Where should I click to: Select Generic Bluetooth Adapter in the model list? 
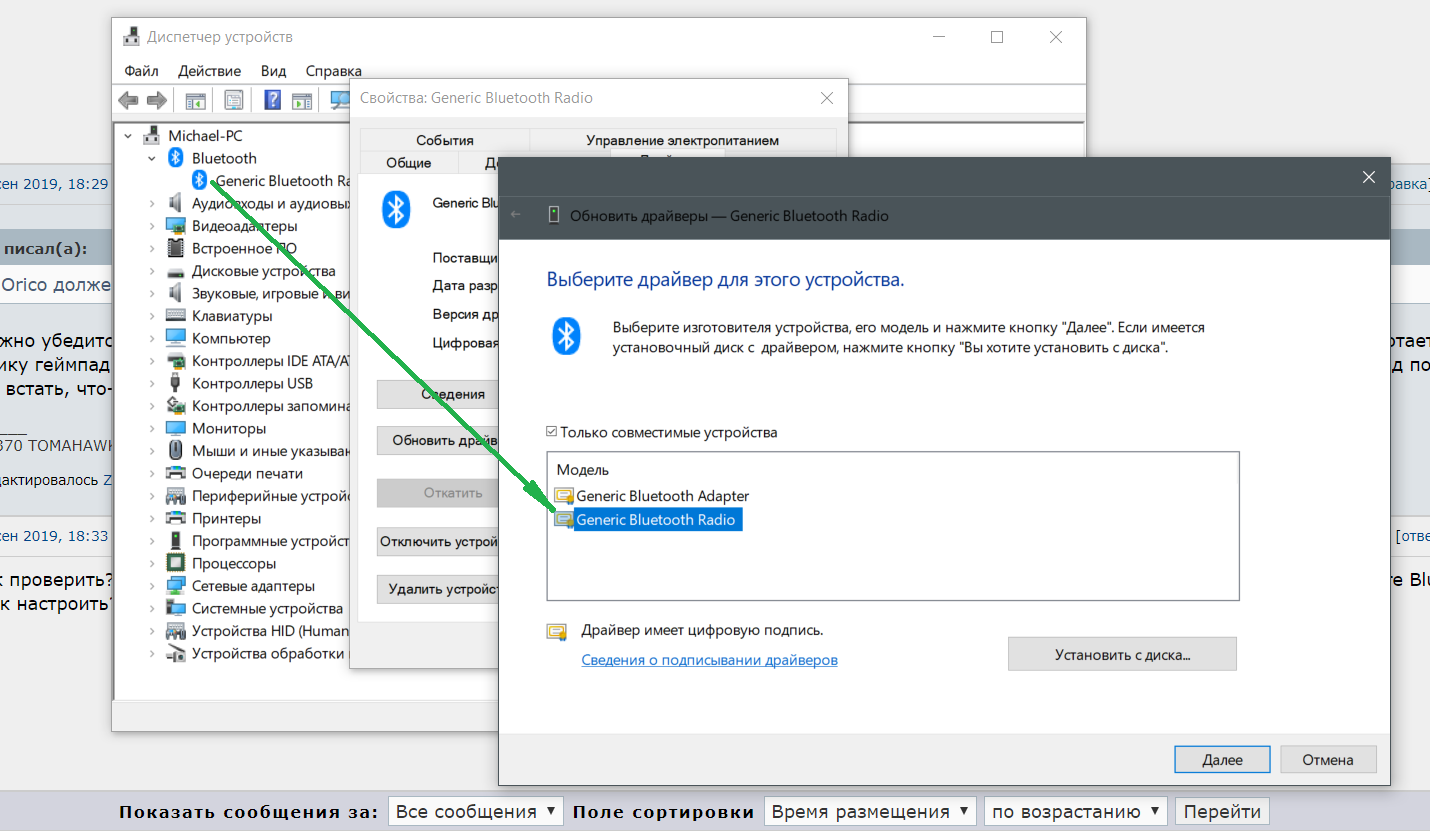point(662,496)
